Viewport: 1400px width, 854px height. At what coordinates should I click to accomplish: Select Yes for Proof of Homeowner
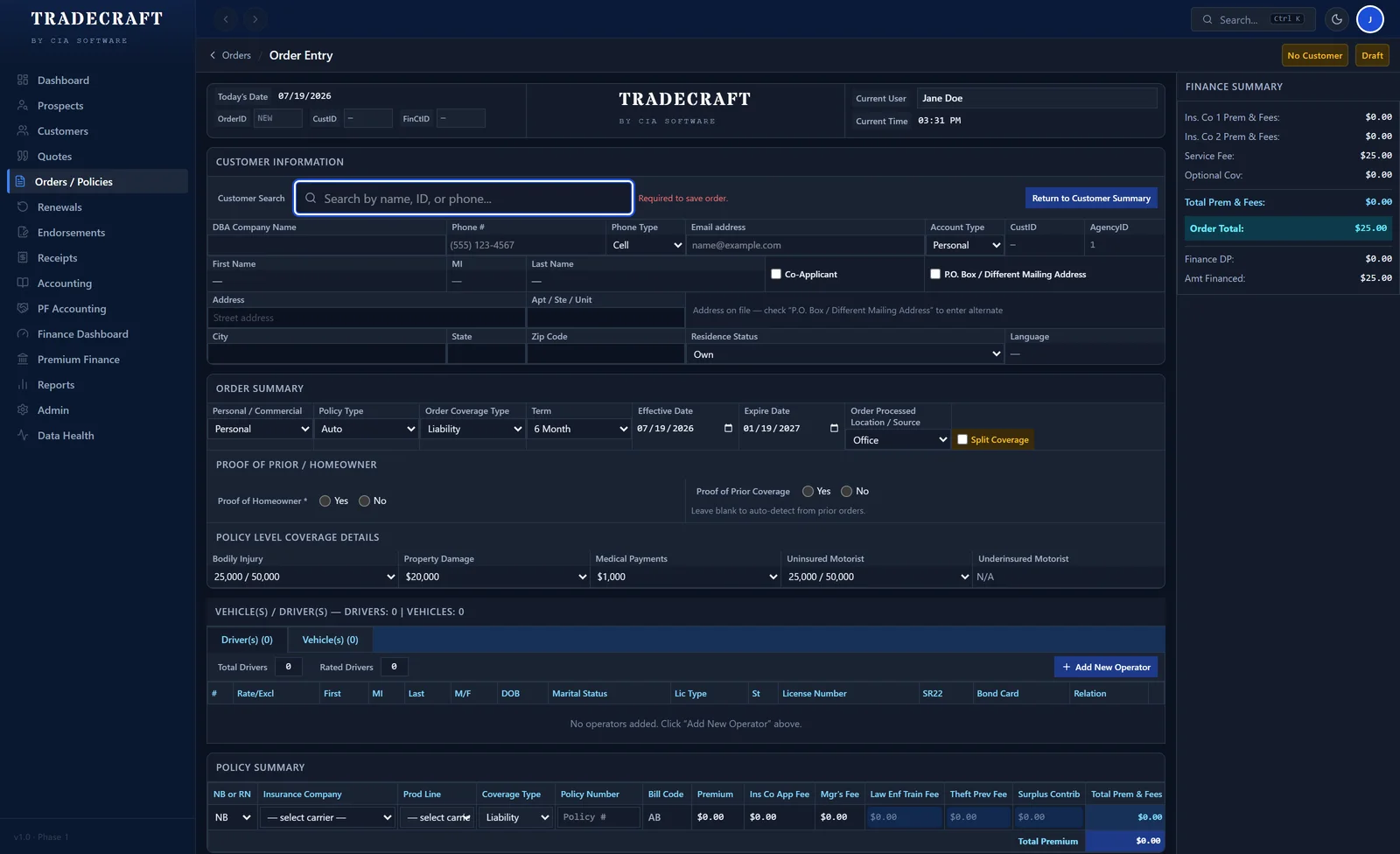(325, 500)
